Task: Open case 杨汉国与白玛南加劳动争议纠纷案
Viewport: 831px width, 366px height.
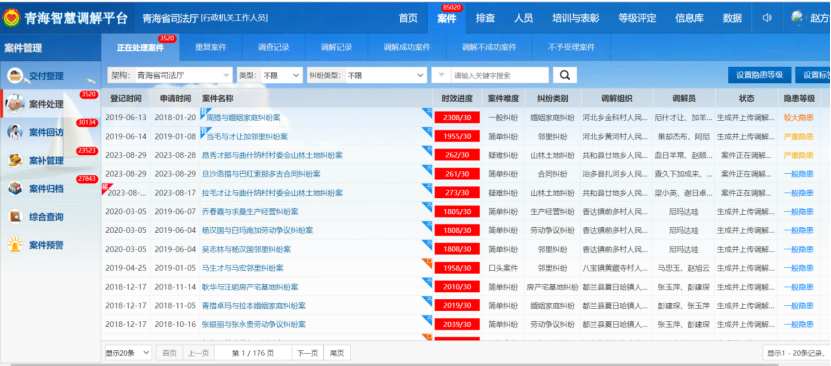Action: [258, 230]
